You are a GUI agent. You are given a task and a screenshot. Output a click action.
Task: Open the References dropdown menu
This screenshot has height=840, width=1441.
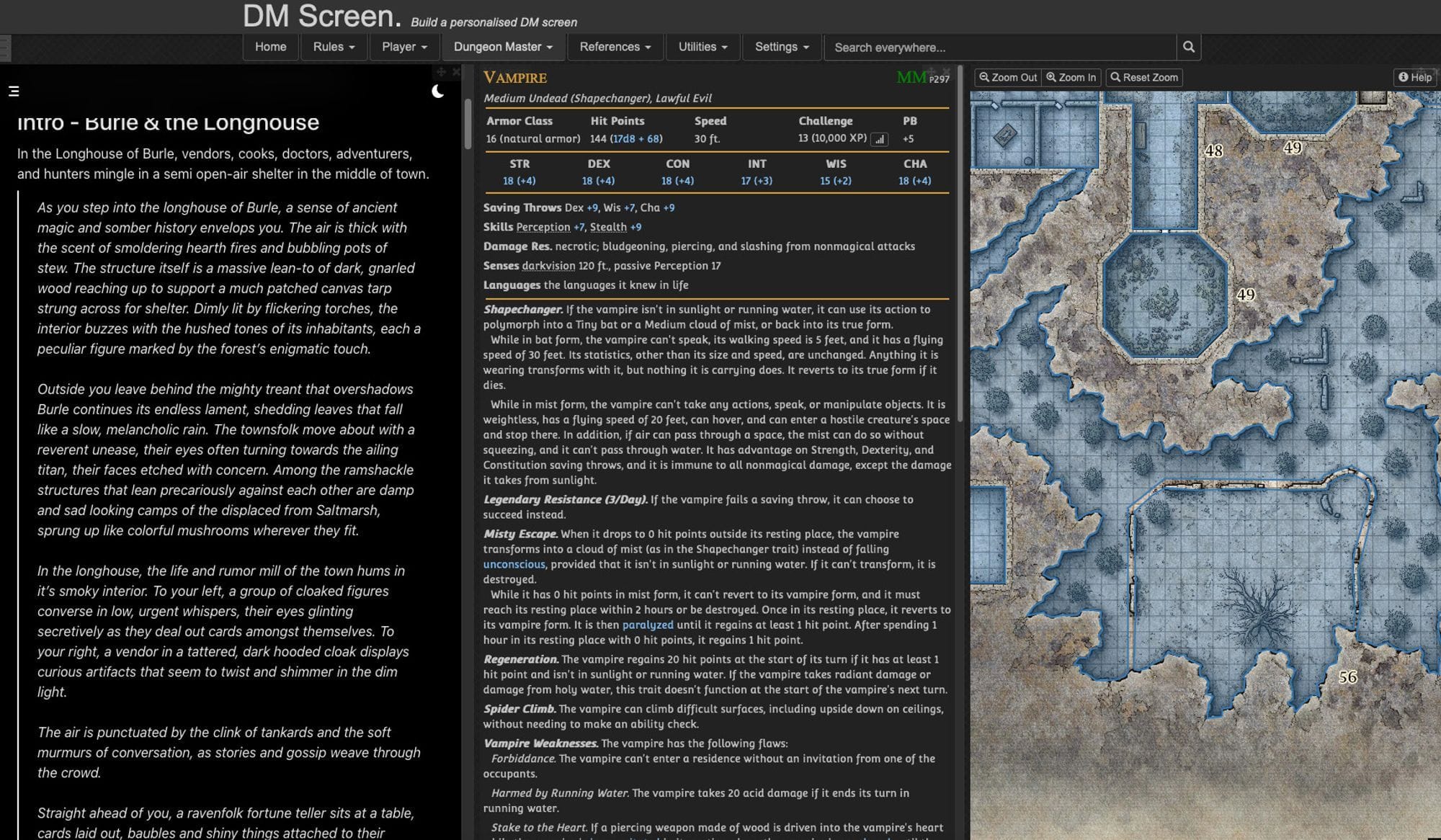[615, 47]
